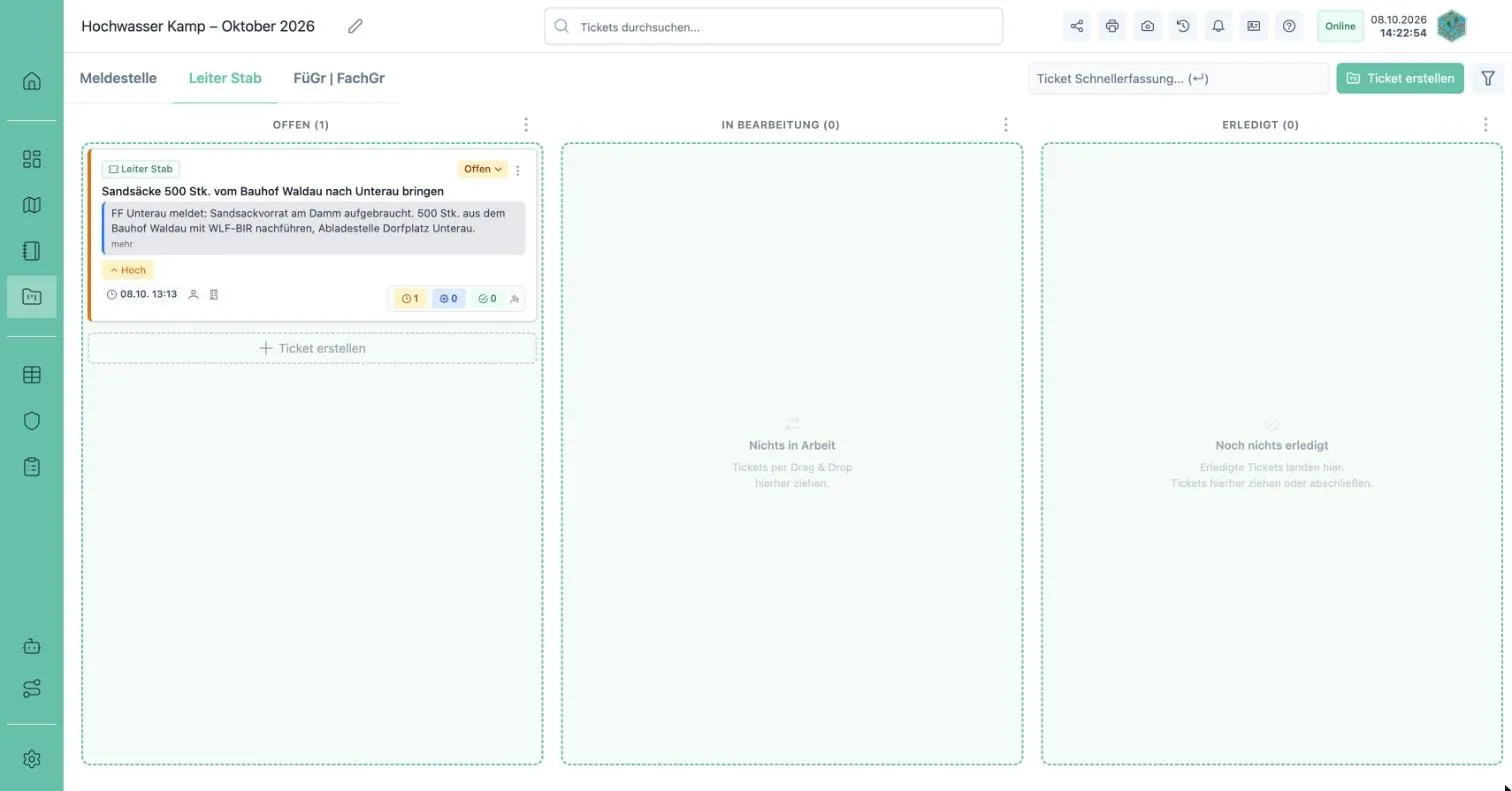Open the ticket filter funnel
The width and height of the screenshot is (1512, 791).
point(1488,78)
